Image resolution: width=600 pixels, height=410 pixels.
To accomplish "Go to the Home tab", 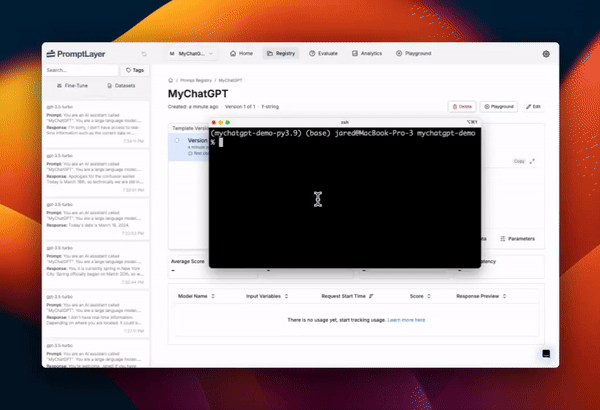I will (241, 53).
